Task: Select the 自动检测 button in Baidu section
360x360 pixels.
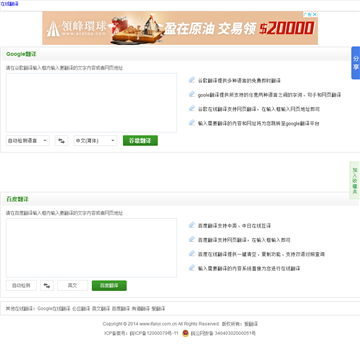Action: point(21,286)
